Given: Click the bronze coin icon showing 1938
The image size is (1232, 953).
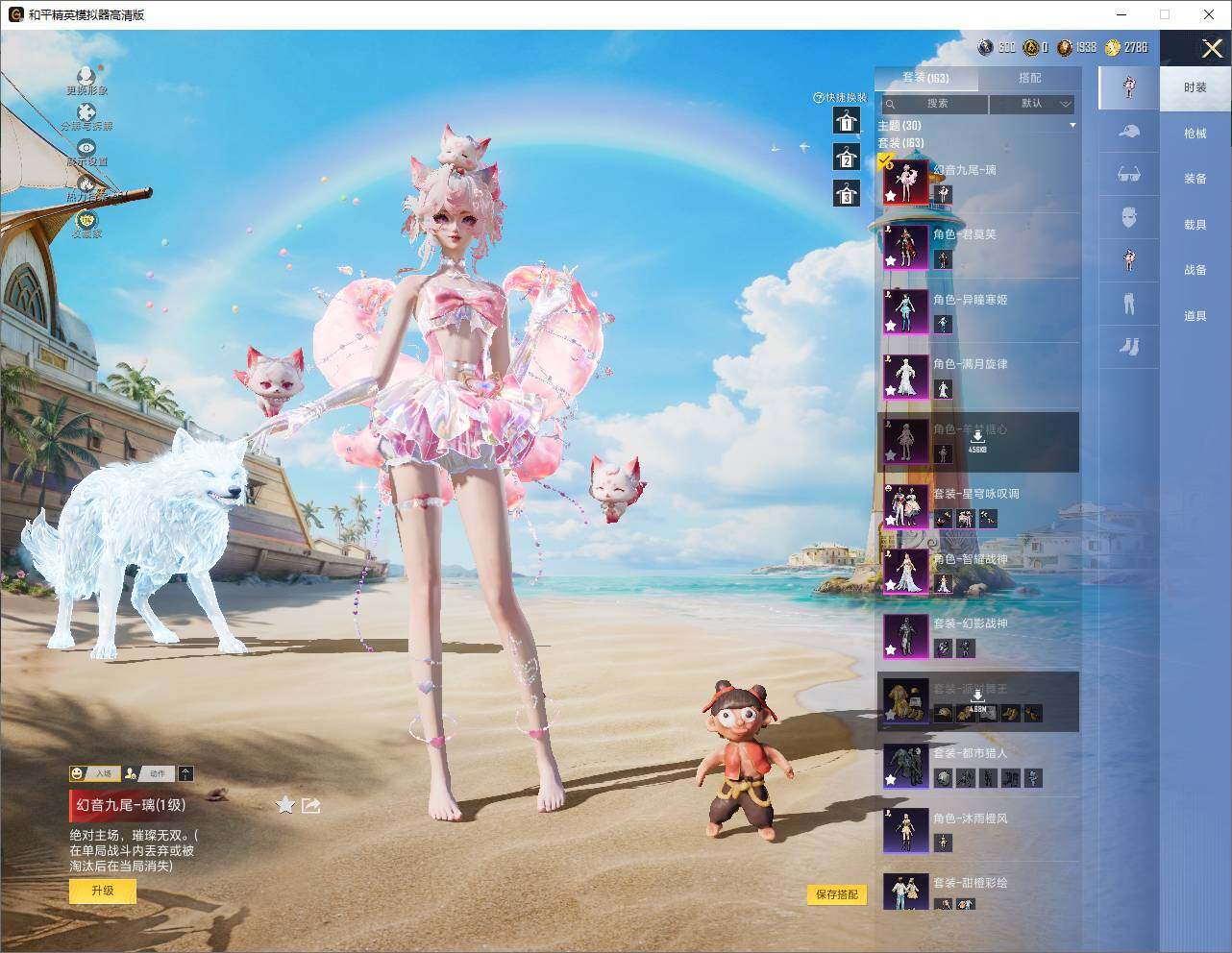Looking at the screenshot, I should coord(1065,47).
